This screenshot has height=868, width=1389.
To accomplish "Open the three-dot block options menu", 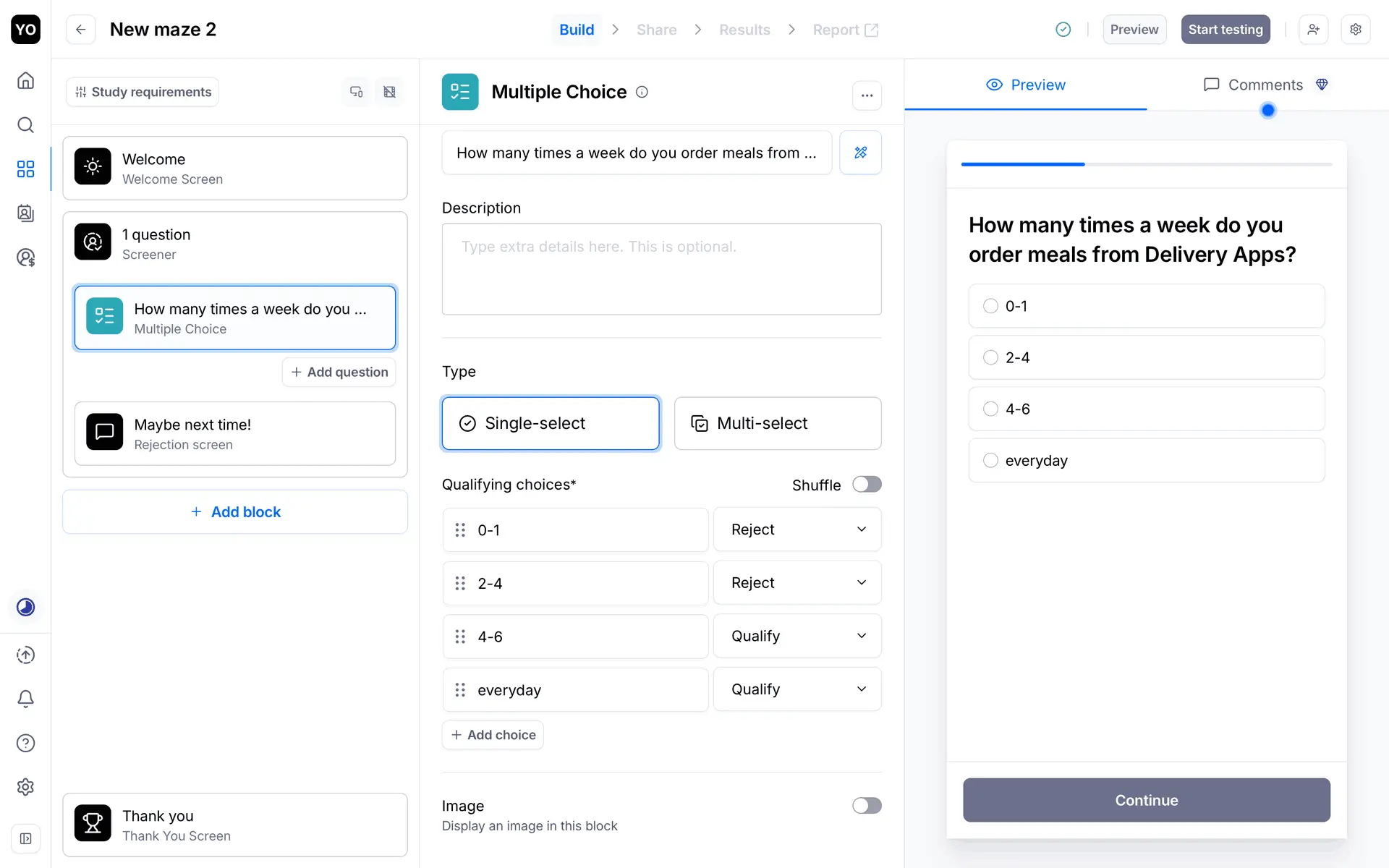I will point(867,95).
